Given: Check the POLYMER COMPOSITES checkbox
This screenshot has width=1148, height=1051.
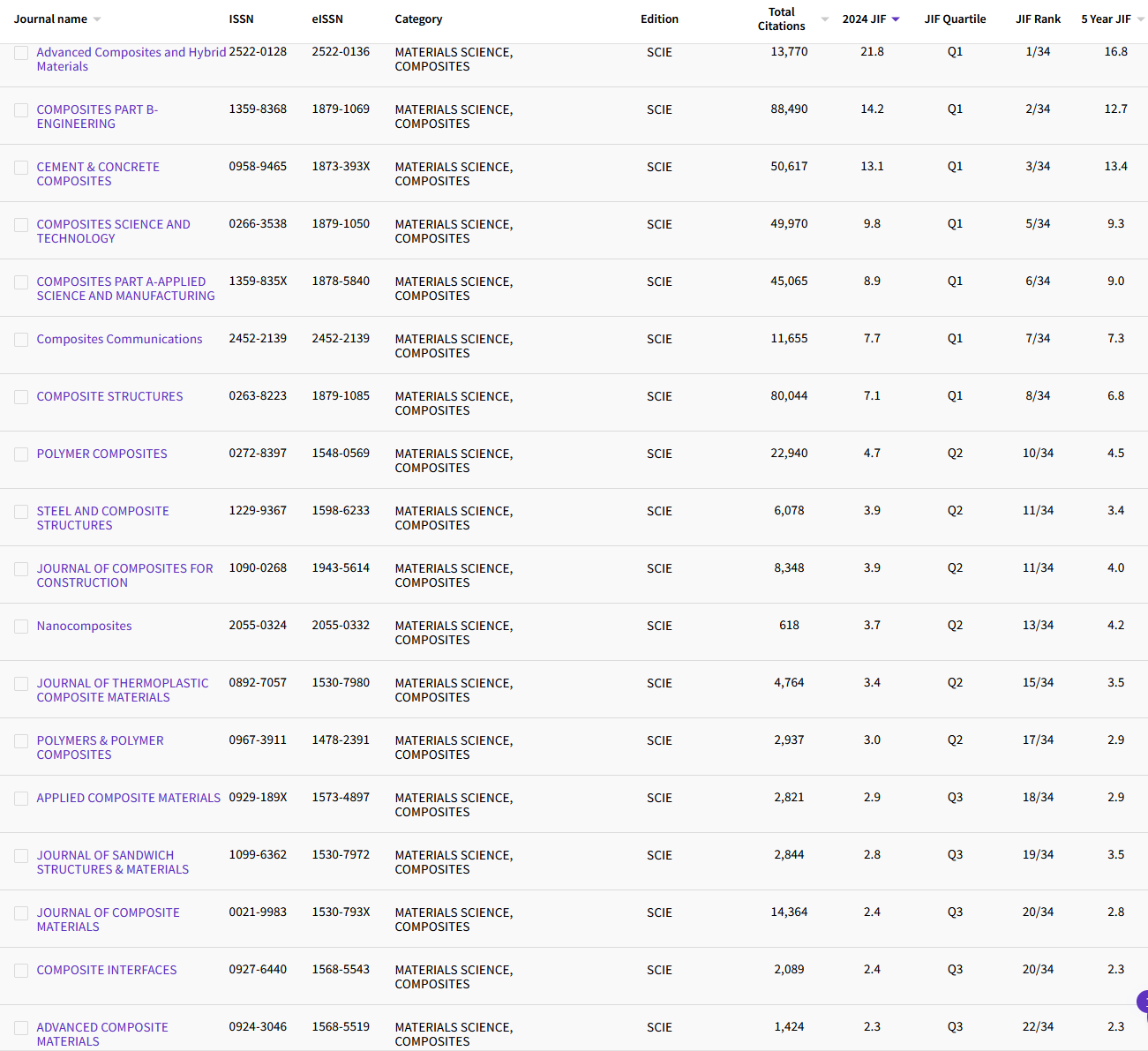Looking at the screenshot, I should [x=21, y=454].
